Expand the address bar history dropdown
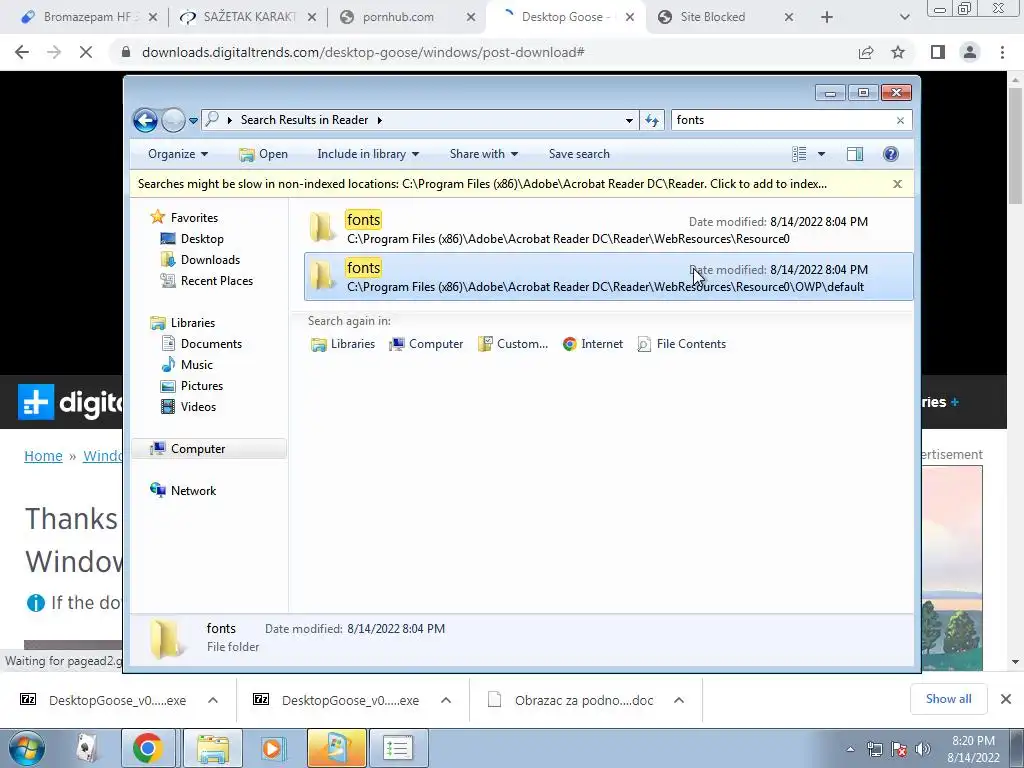Viewport: 1024px width, 768px height. coord(629,120)
